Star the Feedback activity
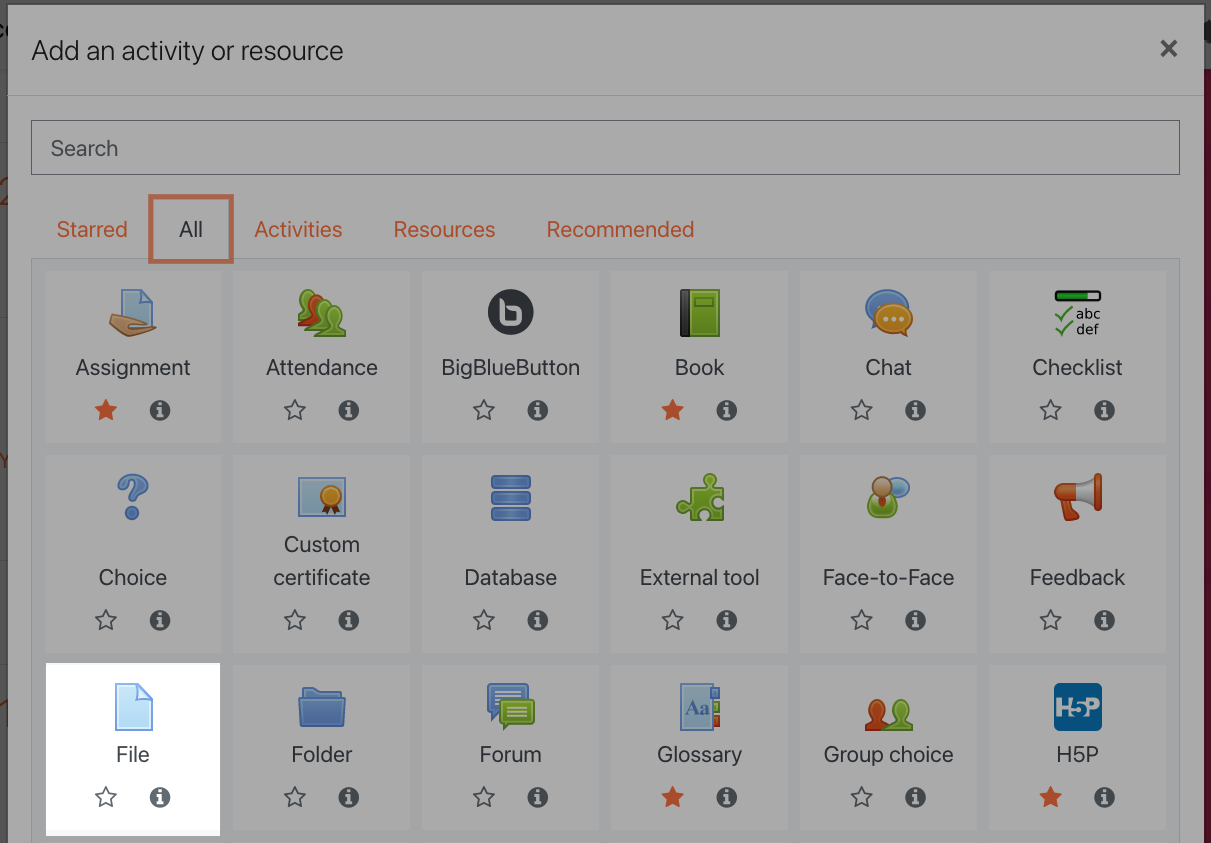The image size is (1211, 843). pyautogui.click(x=1051, y=620)
